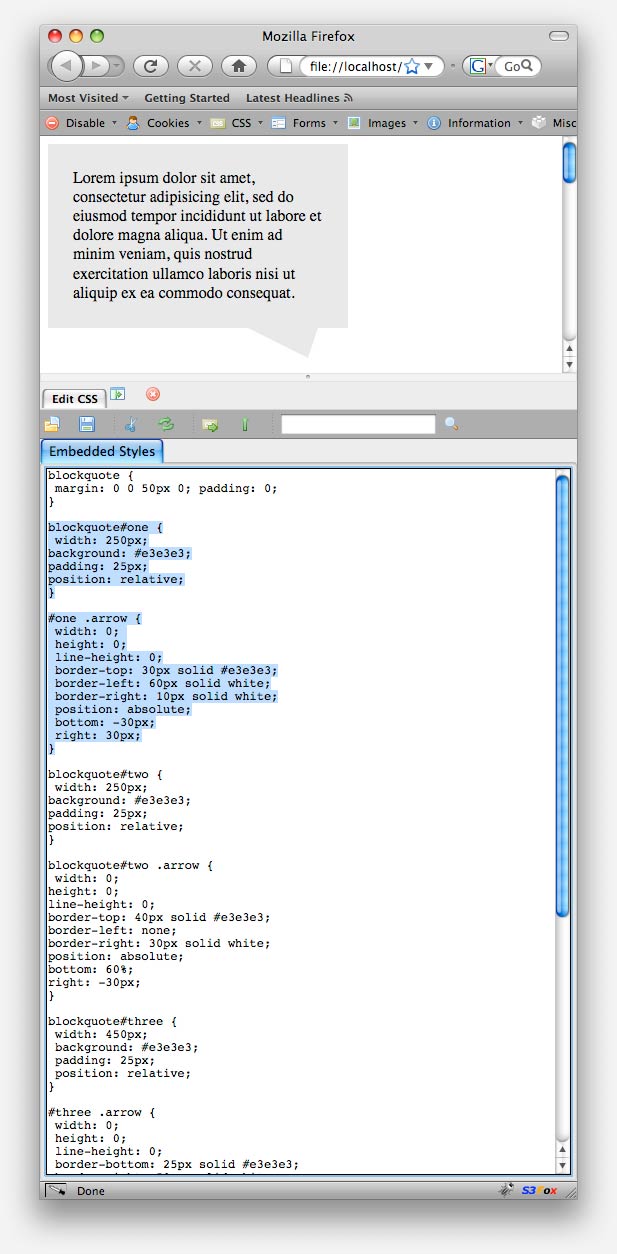Click the red Disable toolbar icon
This screenshot has height=1254, width=617.
coord(52,123)
